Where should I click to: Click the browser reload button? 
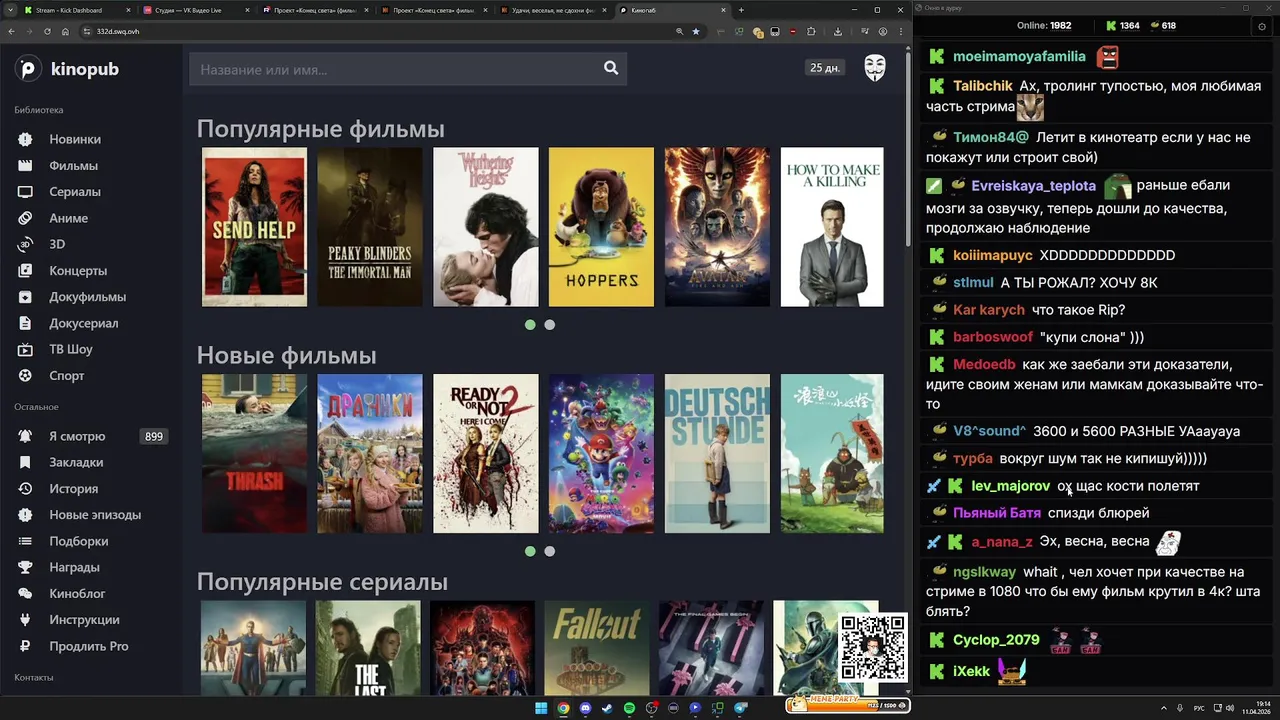click(x=47, y=31)
